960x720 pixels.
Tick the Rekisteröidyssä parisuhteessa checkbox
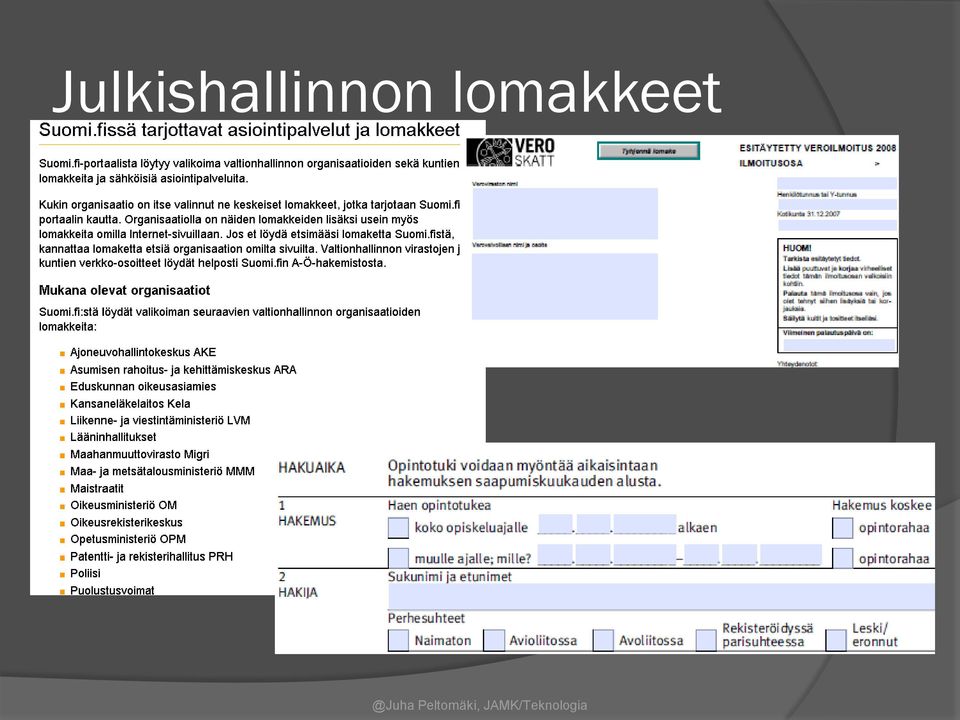click(x=706, y=640)
